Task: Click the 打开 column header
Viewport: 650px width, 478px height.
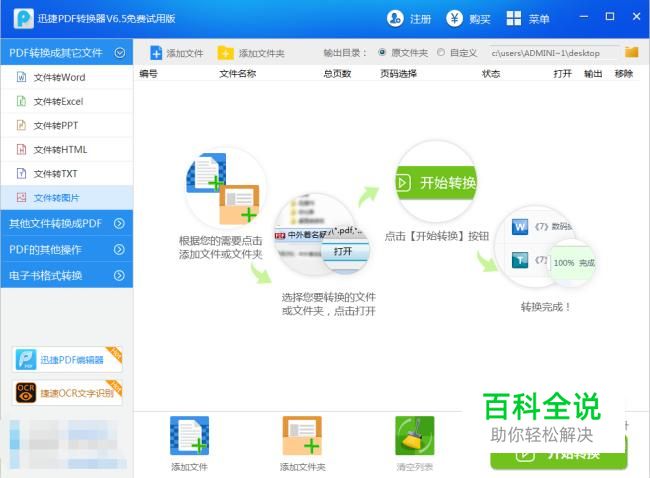Action: (x=563, y=74)
